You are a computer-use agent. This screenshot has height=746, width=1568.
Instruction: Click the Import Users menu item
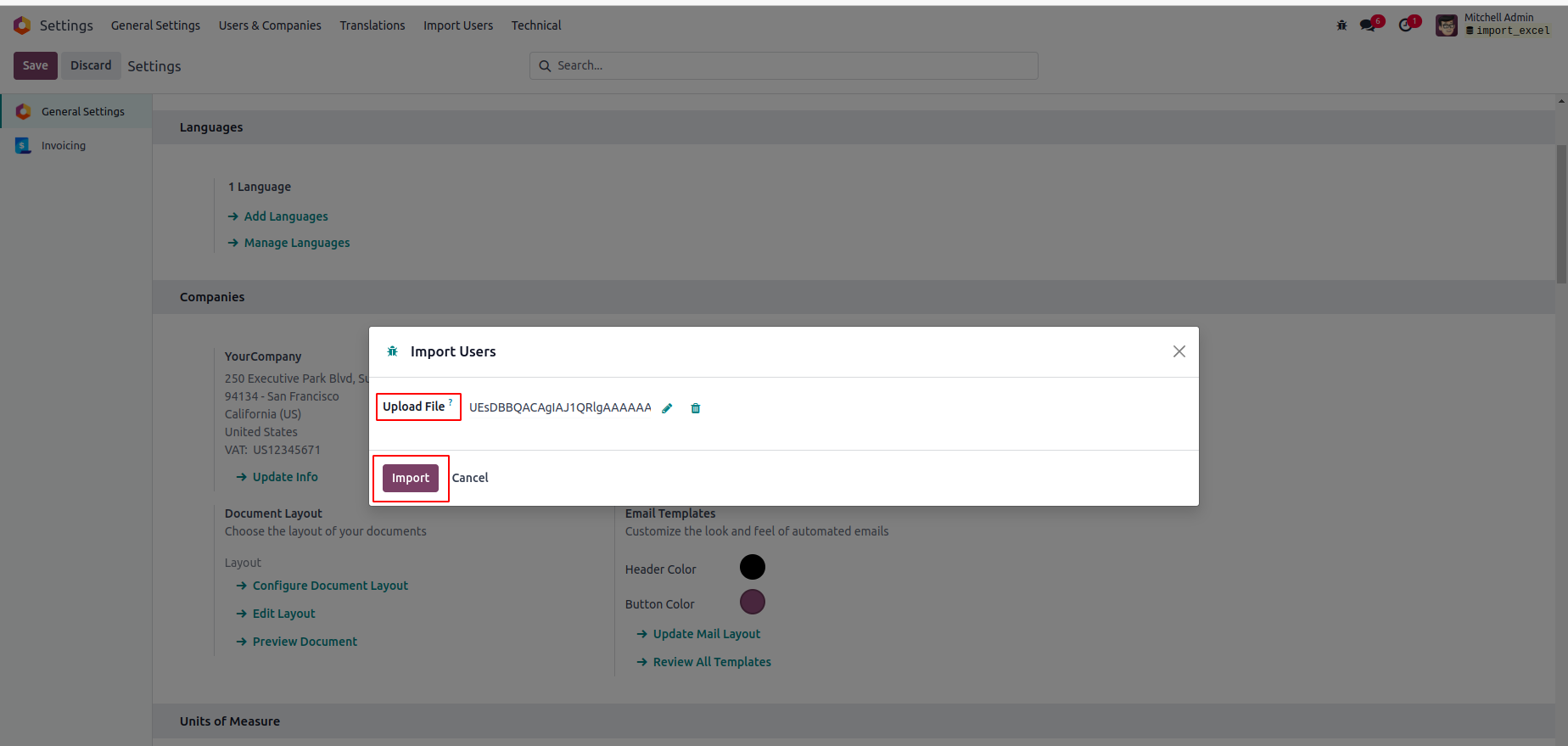pyautogui.click(x=458, y=25)
